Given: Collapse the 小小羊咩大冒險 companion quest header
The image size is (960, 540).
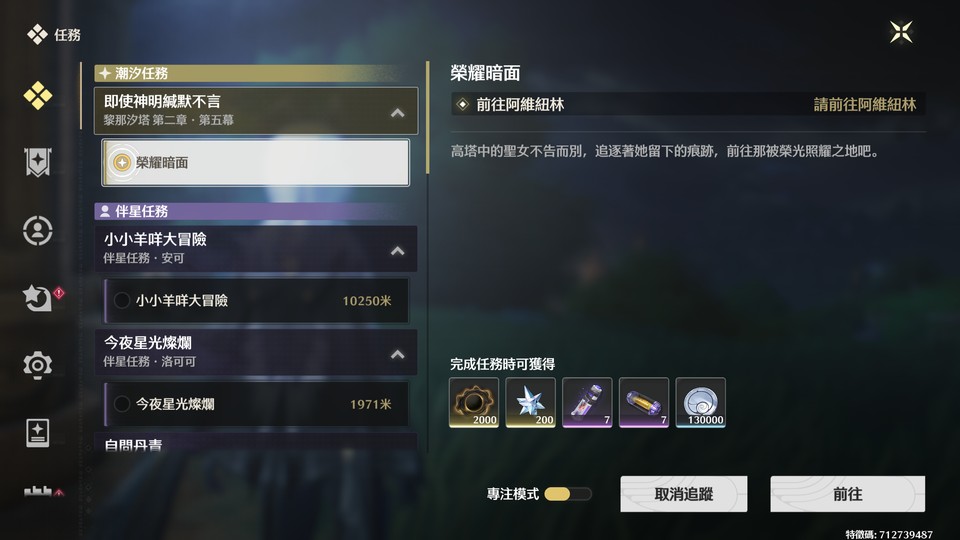Looking at the screenshot, I should tap(398, 250).
